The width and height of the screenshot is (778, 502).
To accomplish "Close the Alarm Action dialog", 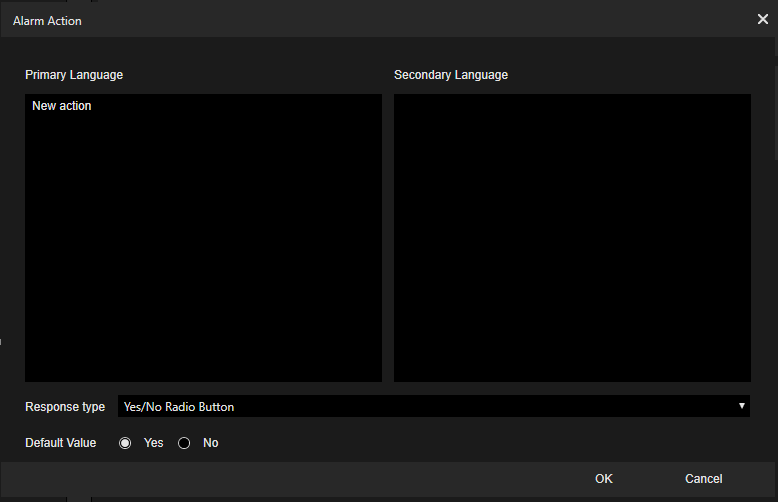I will tap(763, 19).
